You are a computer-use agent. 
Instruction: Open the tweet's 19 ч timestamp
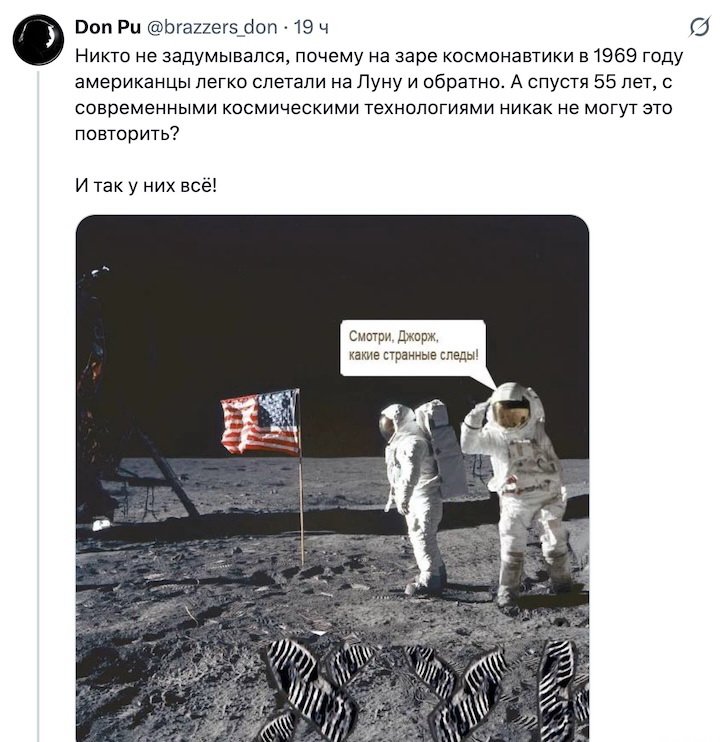[311, 27]
